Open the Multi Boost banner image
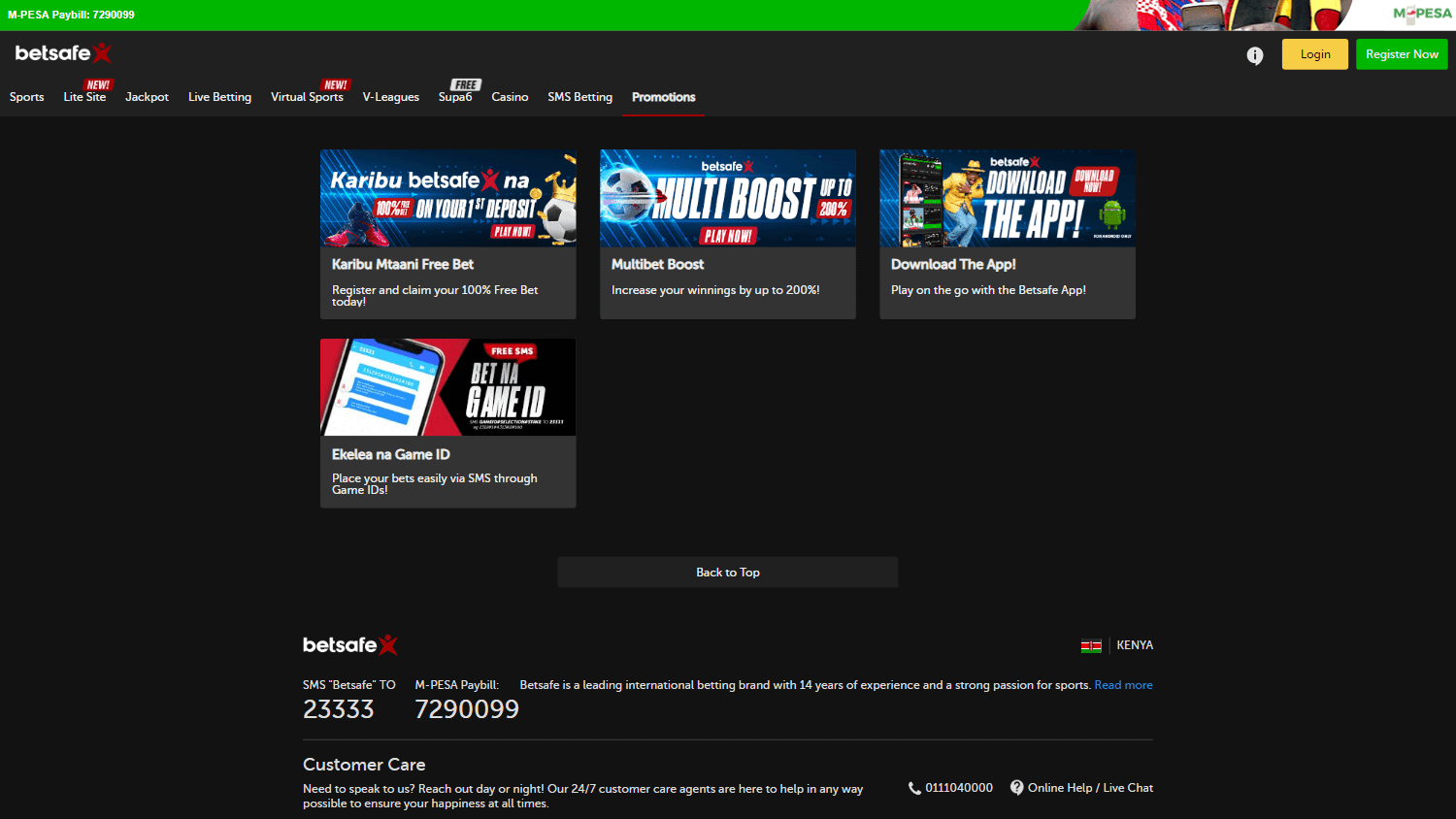The image size is (1456, 819). [728, 198]
